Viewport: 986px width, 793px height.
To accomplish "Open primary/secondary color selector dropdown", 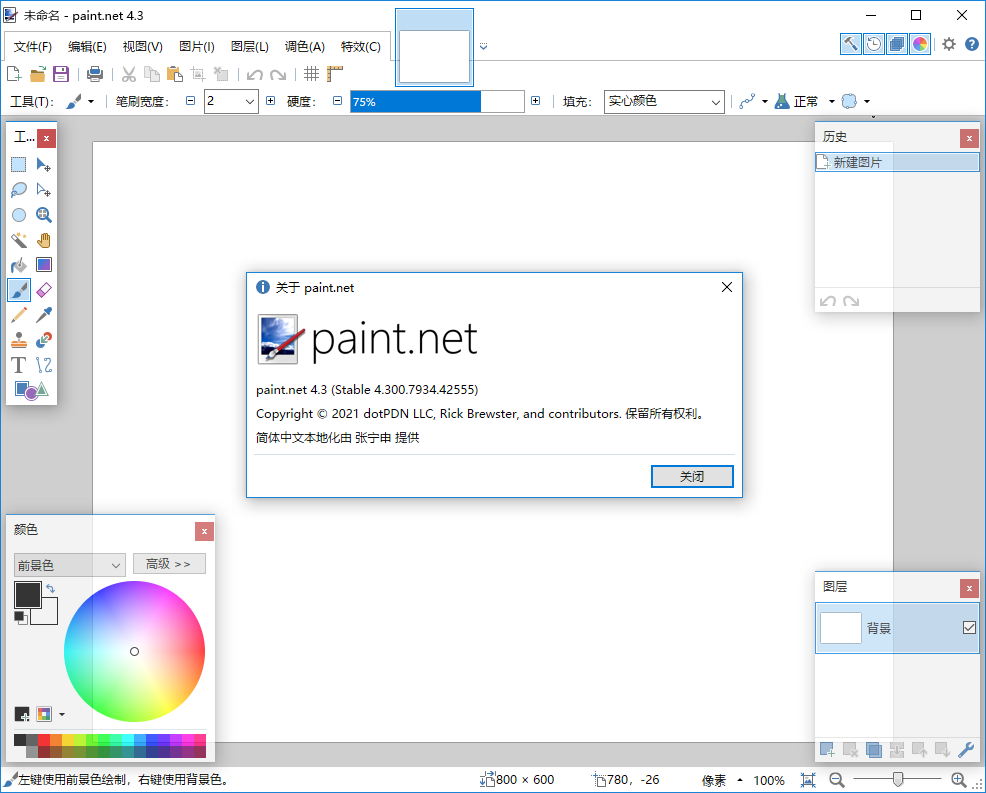I will pos(70,565).
